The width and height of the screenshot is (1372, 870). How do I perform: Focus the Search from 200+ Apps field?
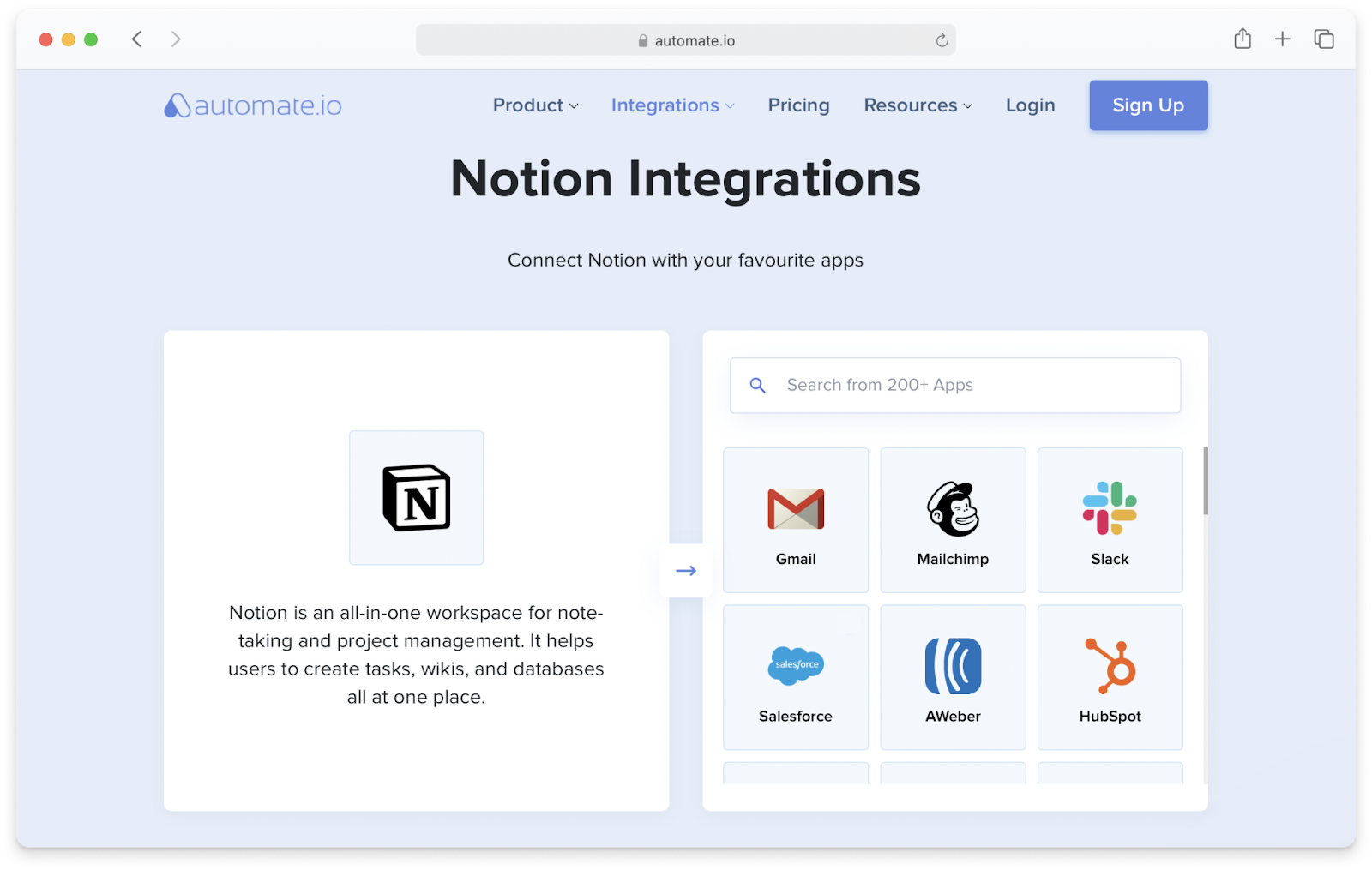pyautogui.click(x=955, y=386)
